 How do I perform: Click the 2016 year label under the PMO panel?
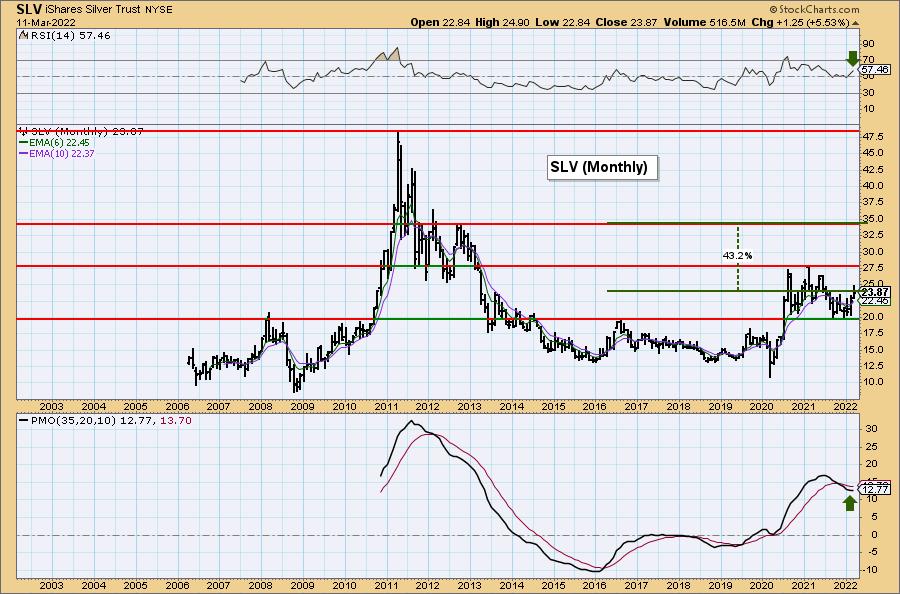(595, 585)
